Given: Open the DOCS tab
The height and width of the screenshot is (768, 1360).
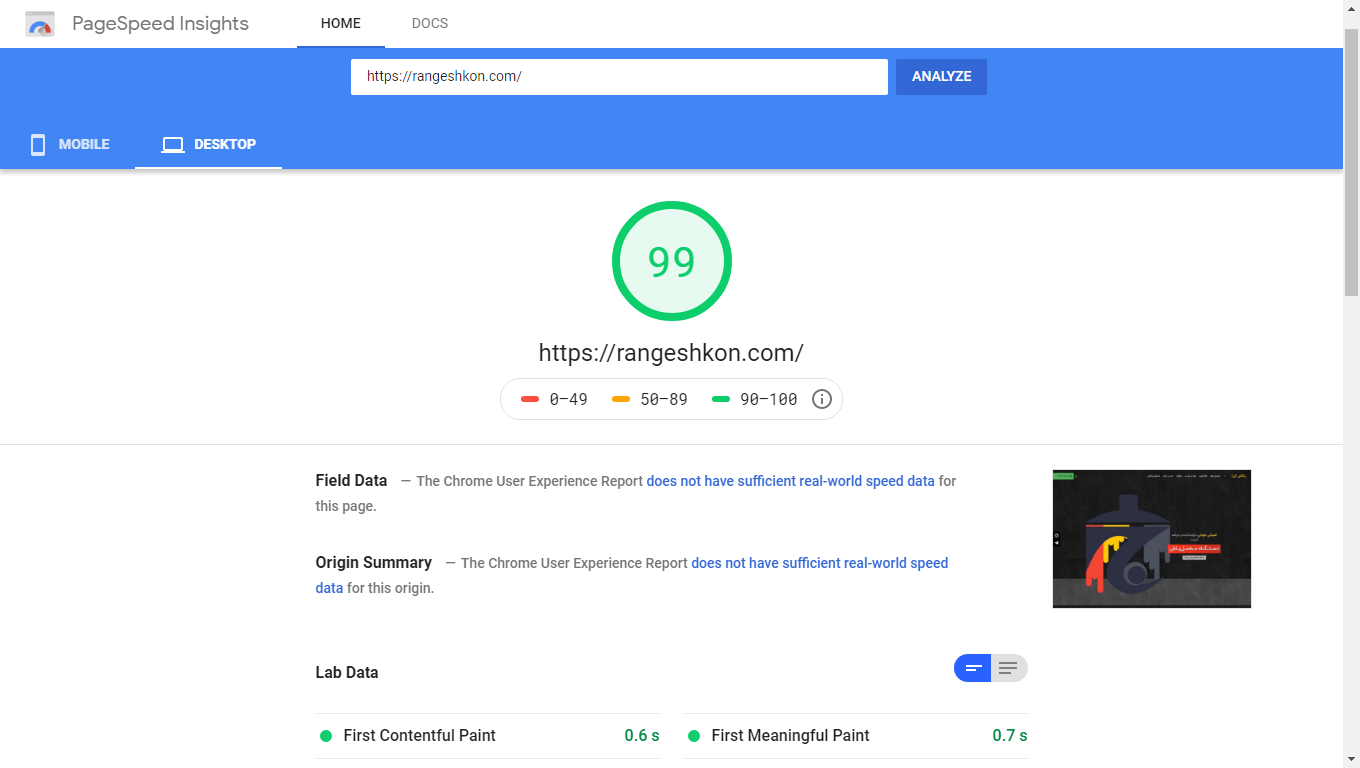Looking at the screenshot, I should (x=430, y=23).
